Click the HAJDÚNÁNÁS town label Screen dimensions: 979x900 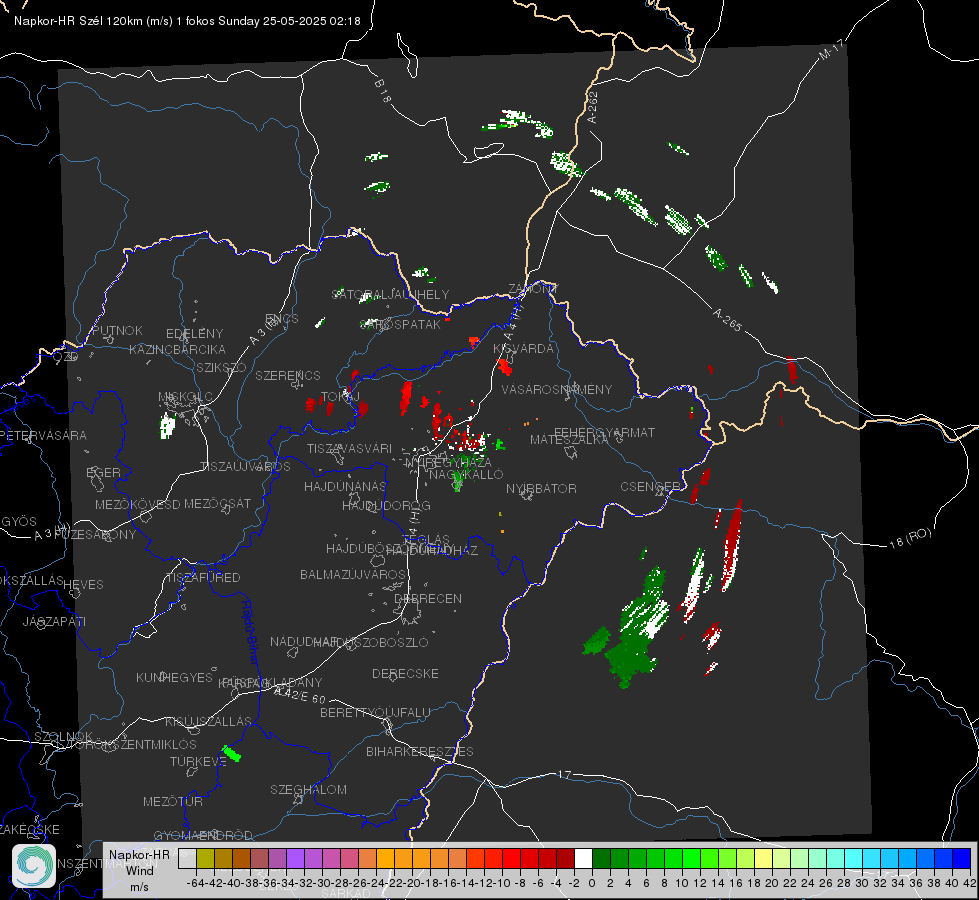[345, 486]
